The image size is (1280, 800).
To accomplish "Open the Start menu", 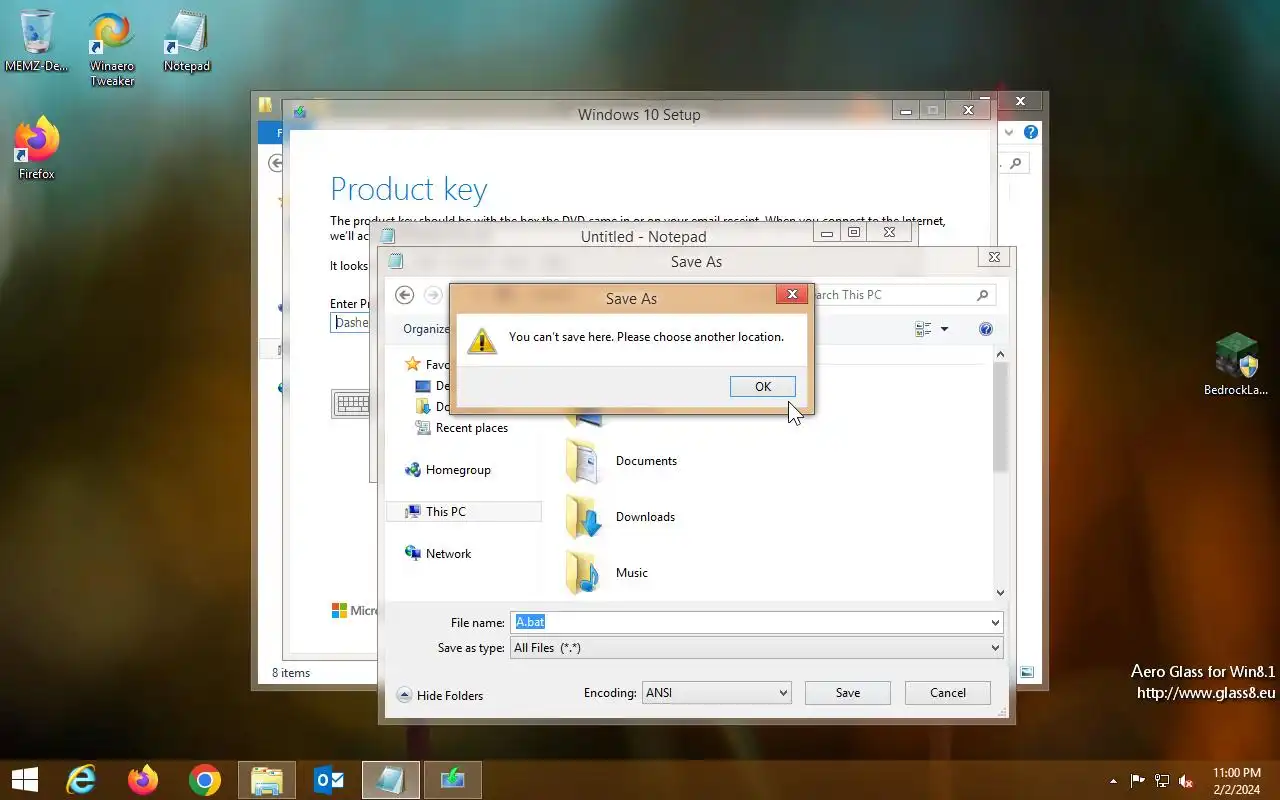I will tap(25, 780).
